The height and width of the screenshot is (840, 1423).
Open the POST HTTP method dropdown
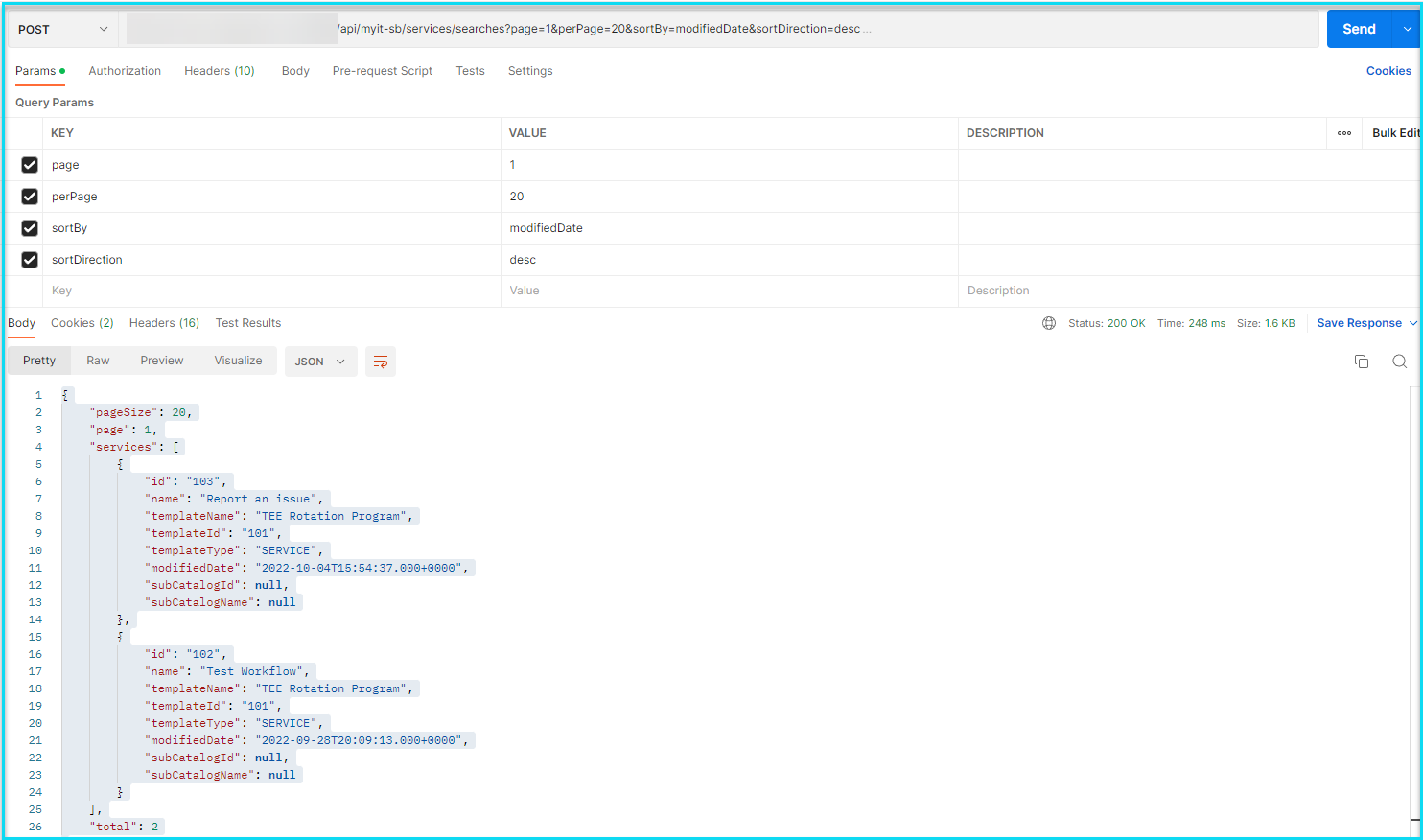point(62,30)
